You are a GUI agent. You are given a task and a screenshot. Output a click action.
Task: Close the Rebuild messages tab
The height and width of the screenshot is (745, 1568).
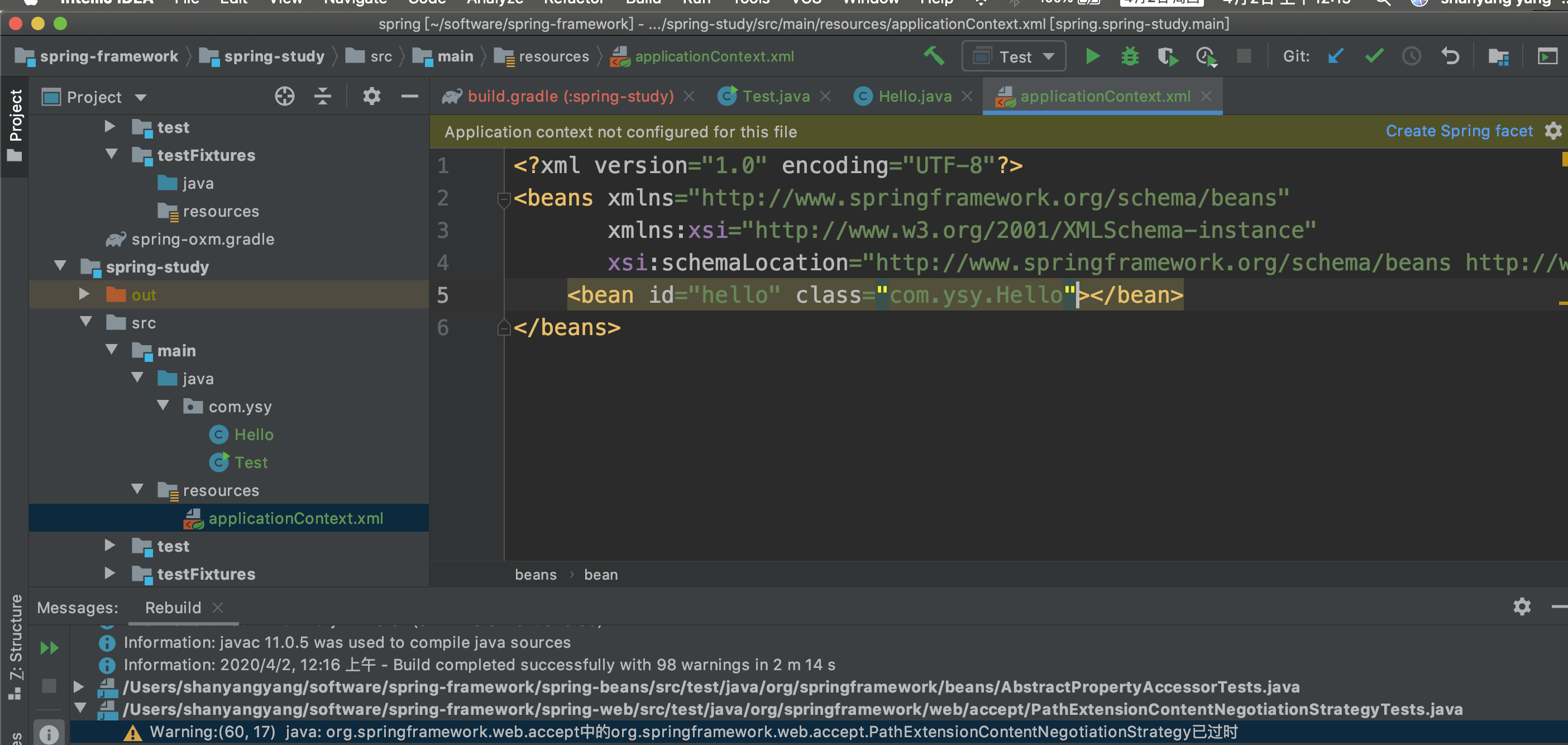(218, 608)
